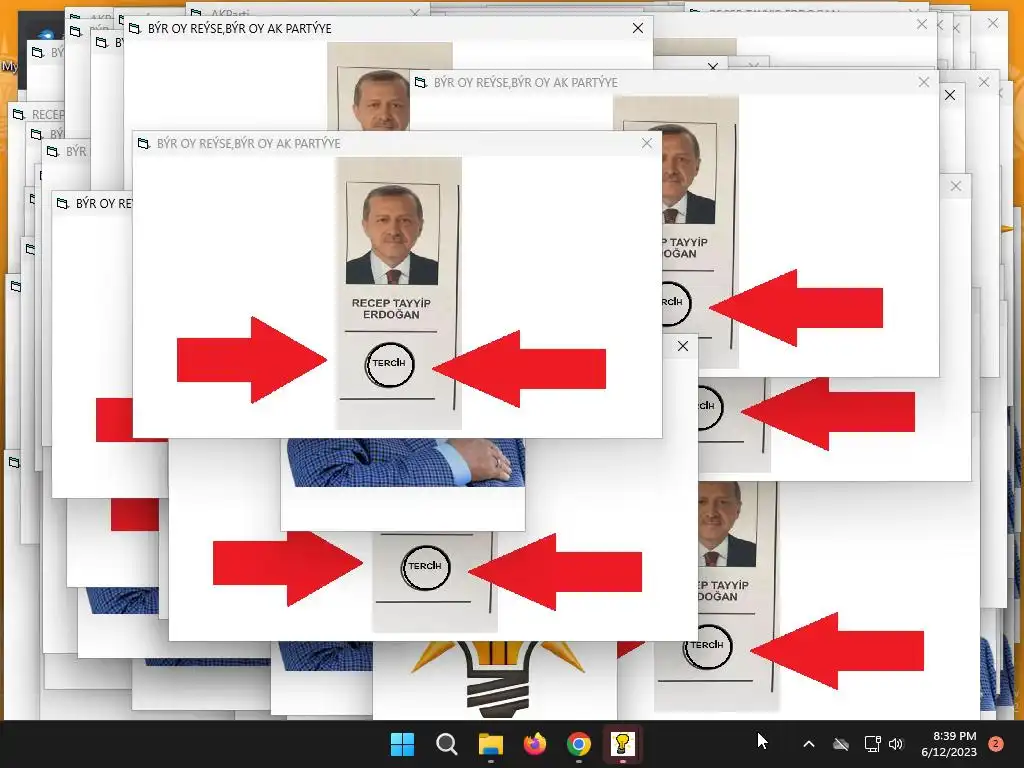The width and height of the screenshot is (1024, 768).
Task: Open taskbar Search
Action: [x=447, y=744]
